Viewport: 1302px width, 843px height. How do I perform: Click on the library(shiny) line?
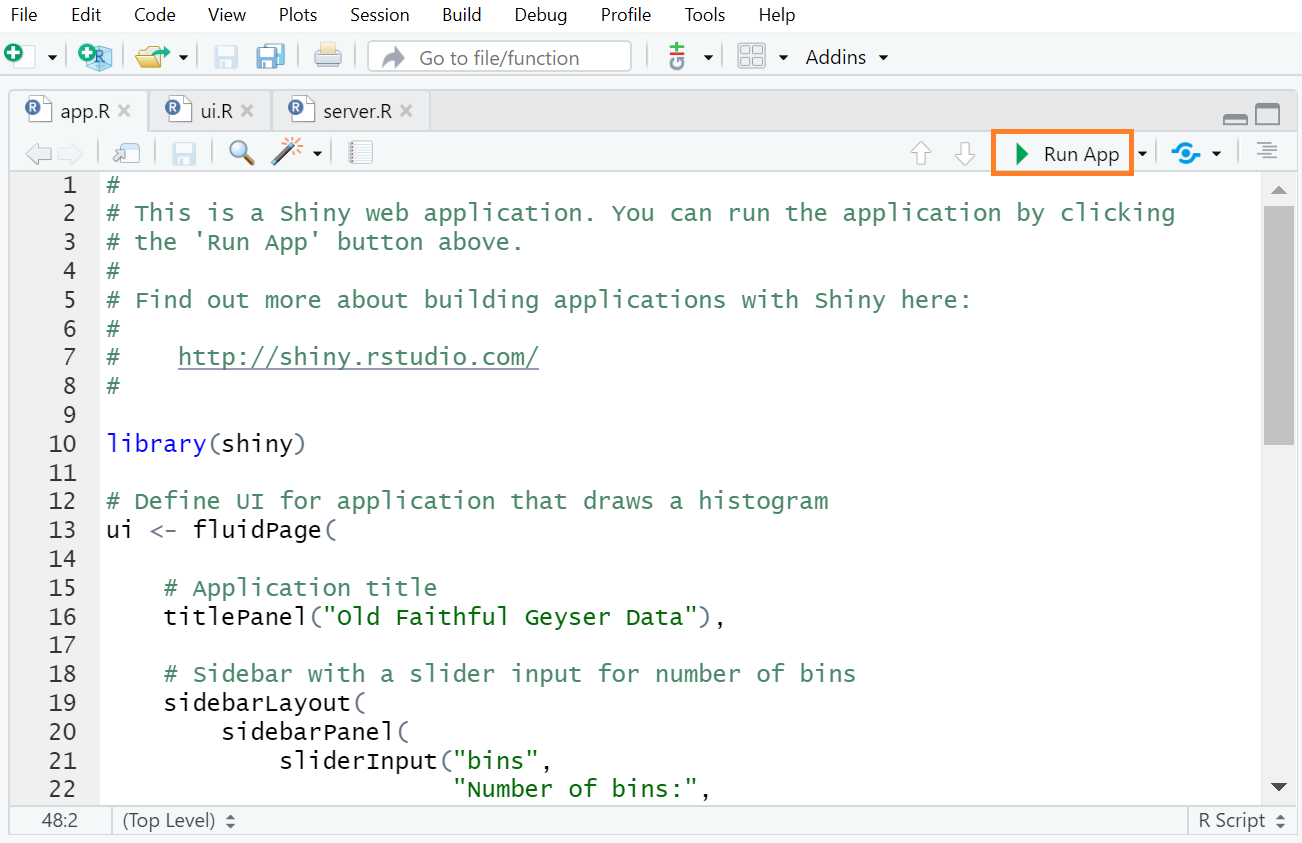click(205, 443)
